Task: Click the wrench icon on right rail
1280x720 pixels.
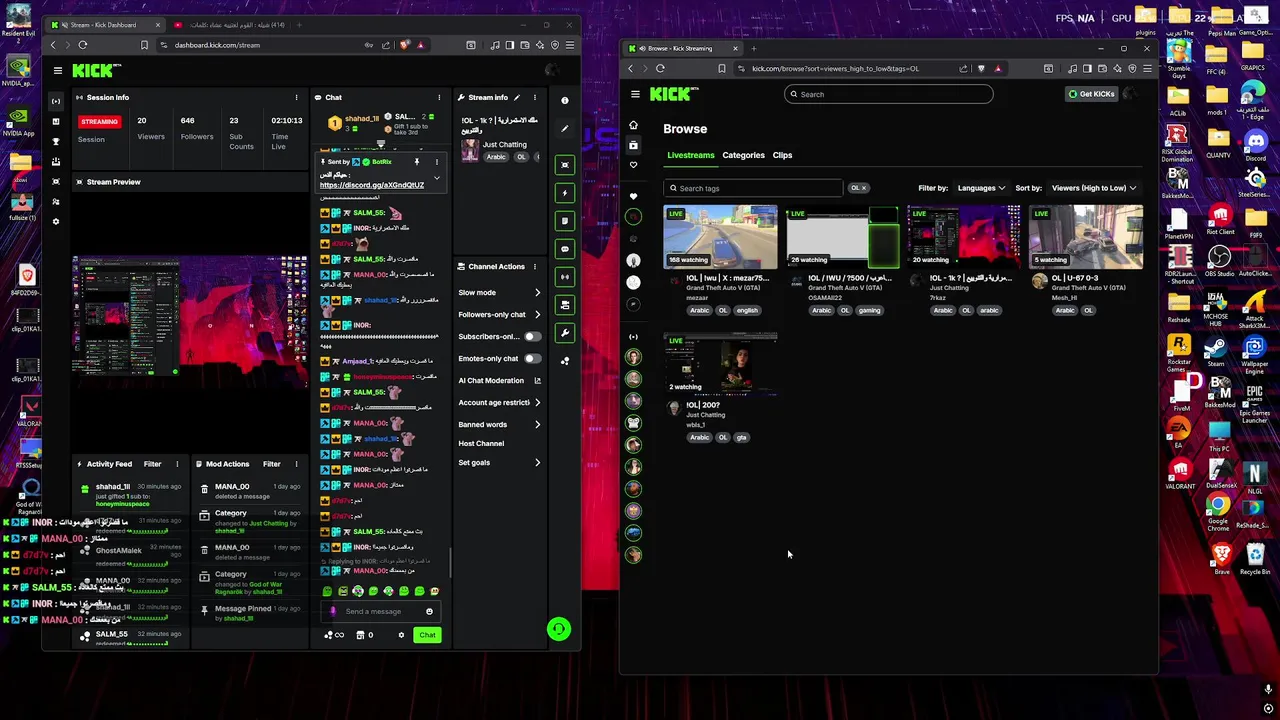Action: tap(565, 333)
